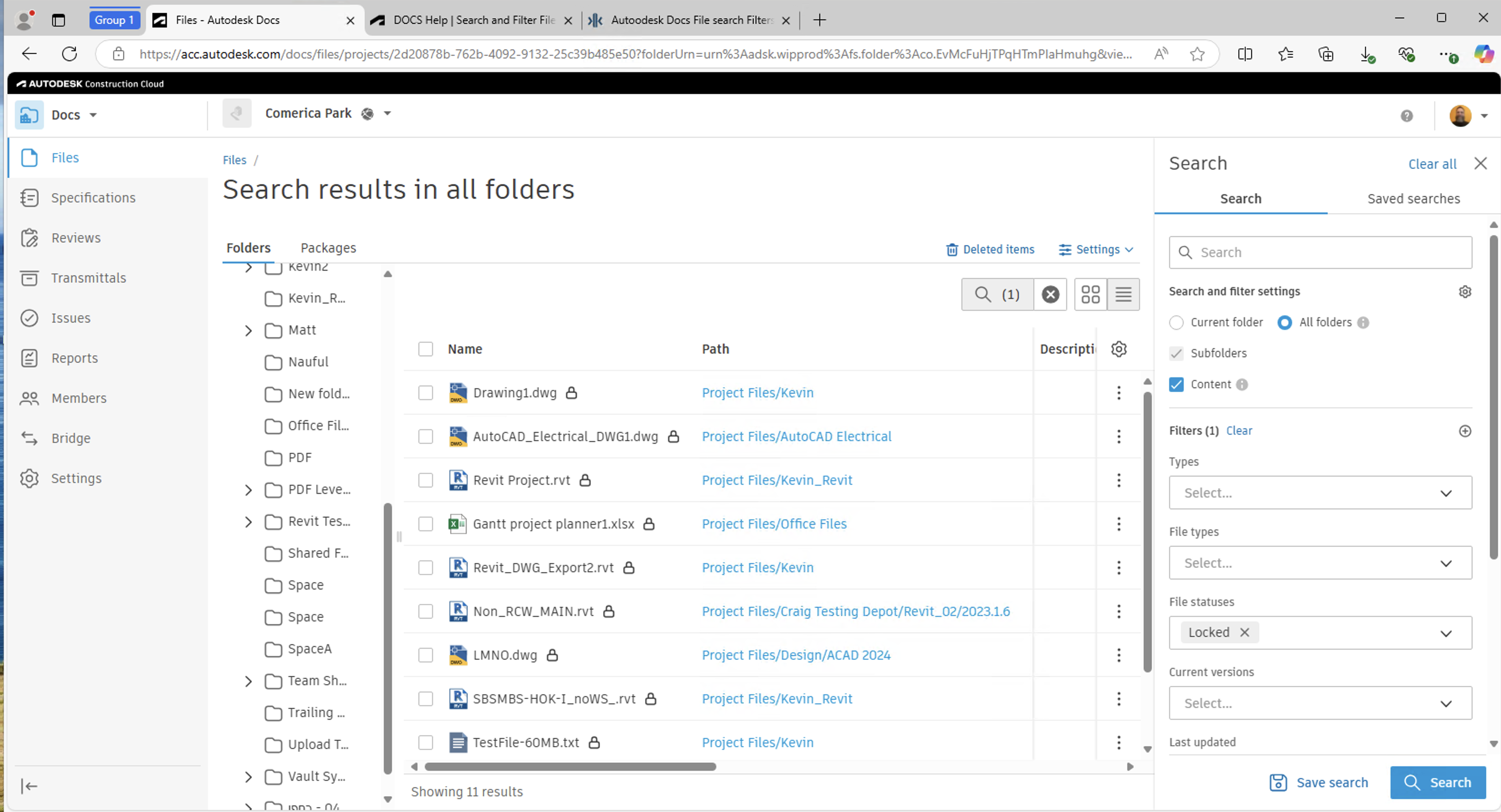Close the Search panel

pyautogui.click(x=1480, y=164)
